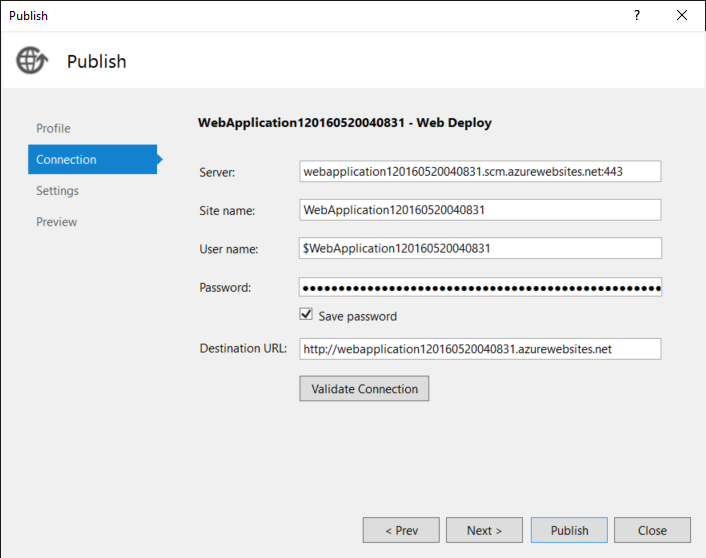Viewport: 706px width, 558px height.
Task: Click the 'User name:' label
Action: click(x=229, y=249)
